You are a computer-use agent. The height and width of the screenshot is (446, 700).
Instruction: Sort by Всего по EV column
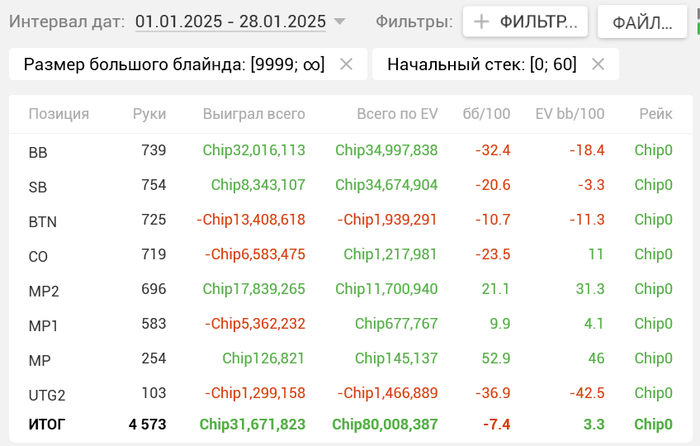pyautogui.click(x=397, y=114)
